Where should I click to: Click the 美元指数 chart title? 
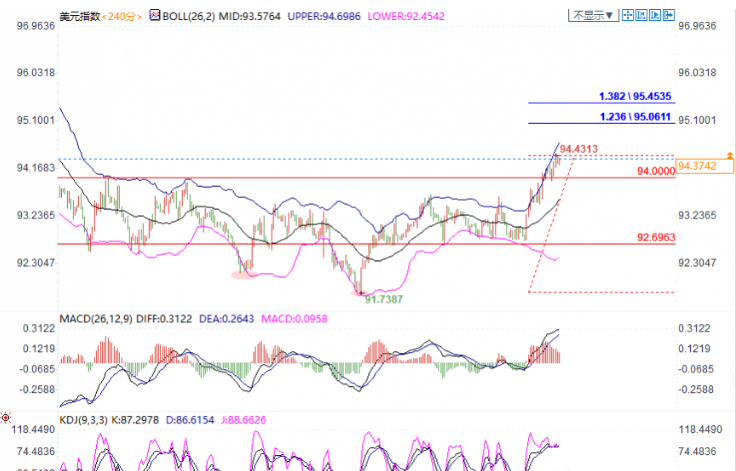tap(80, 16)
